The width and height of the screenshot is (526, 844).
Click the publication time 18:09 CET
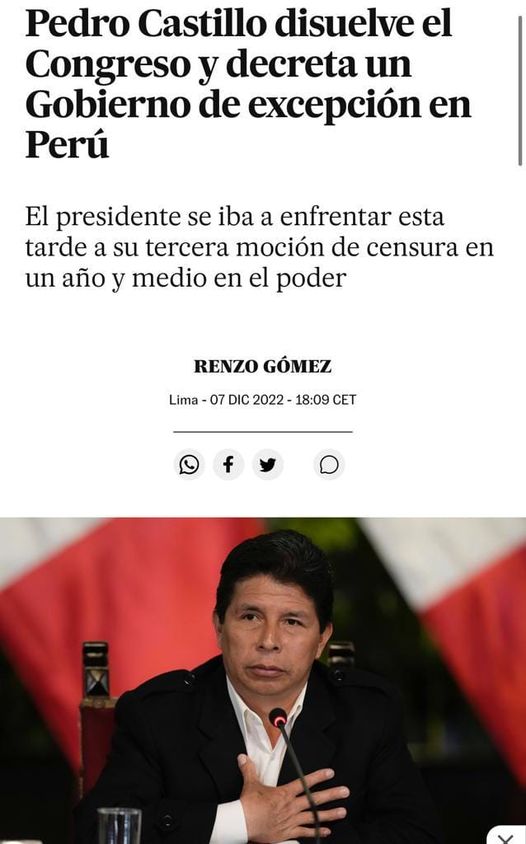click(326, 400)
